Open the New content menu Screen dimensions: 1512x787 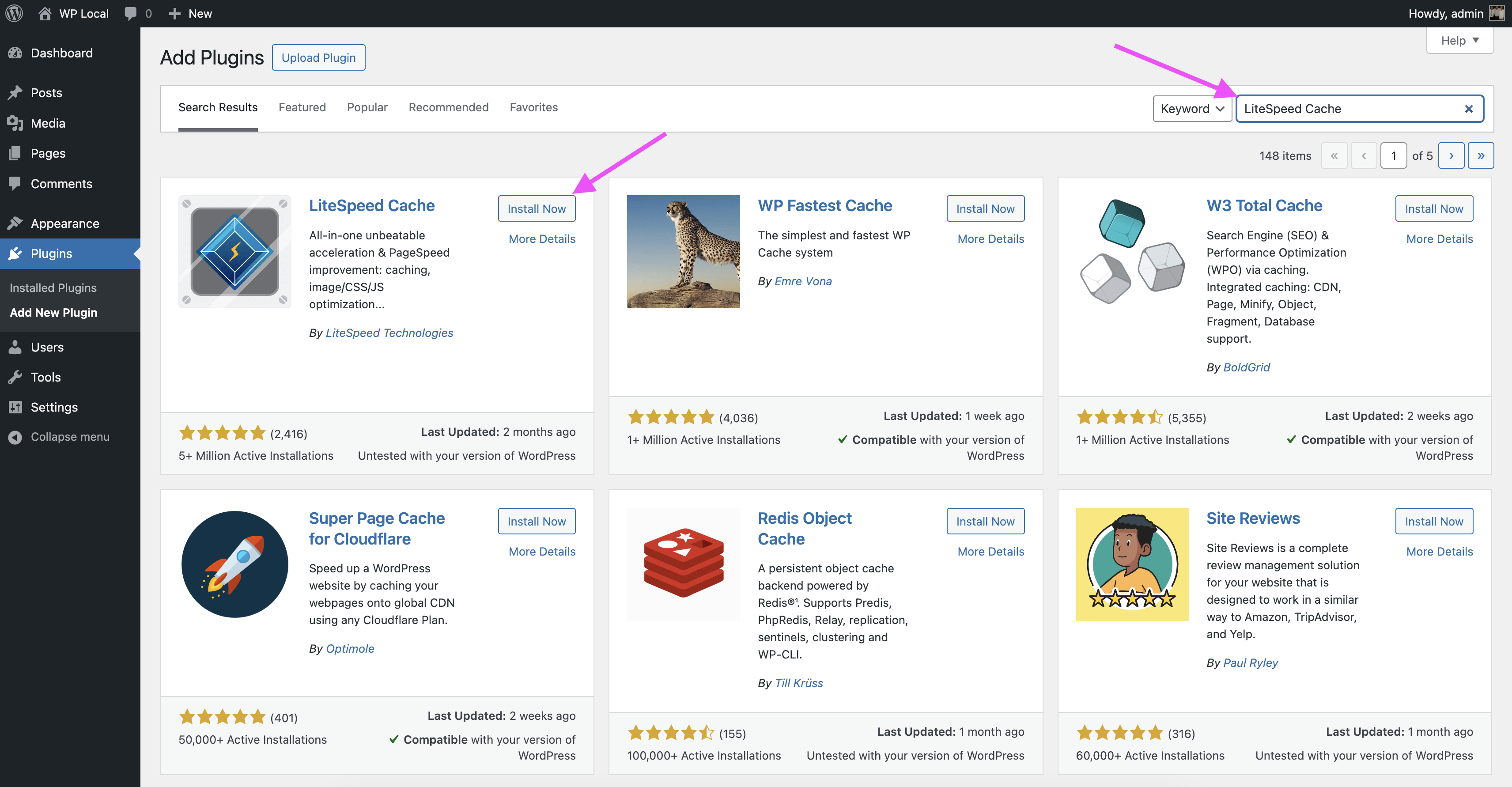190,13
